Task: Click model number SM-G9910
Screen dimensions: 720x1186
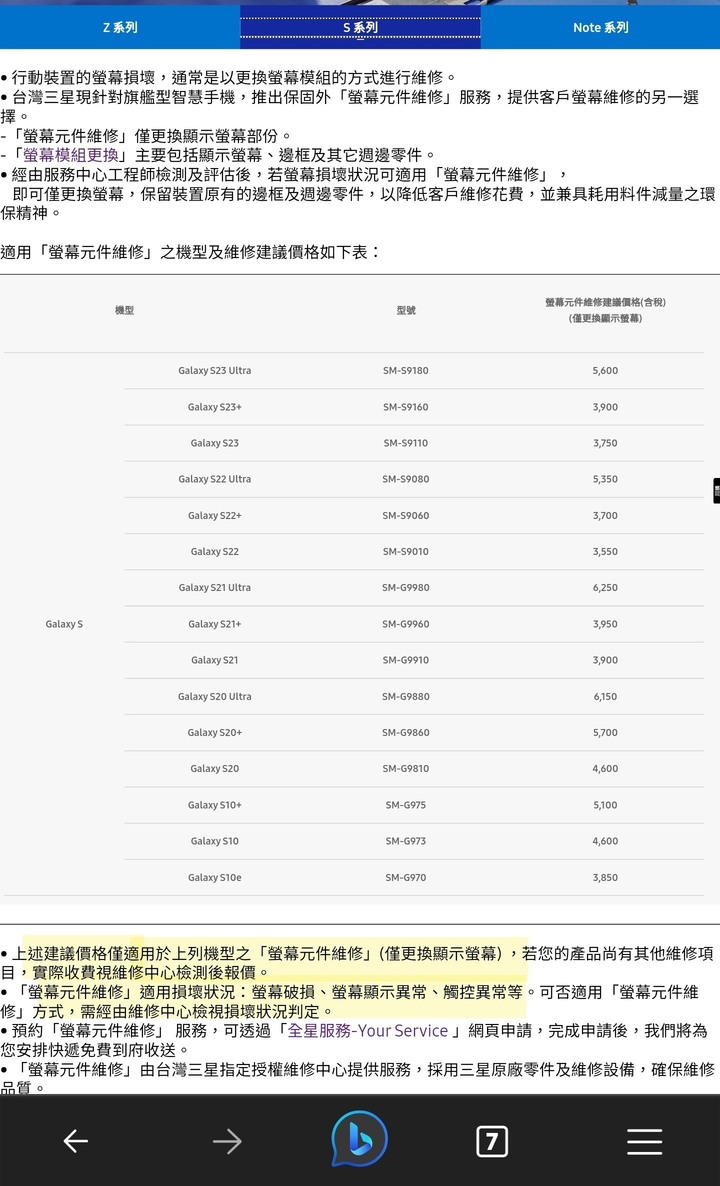Action: pos(405,660)
